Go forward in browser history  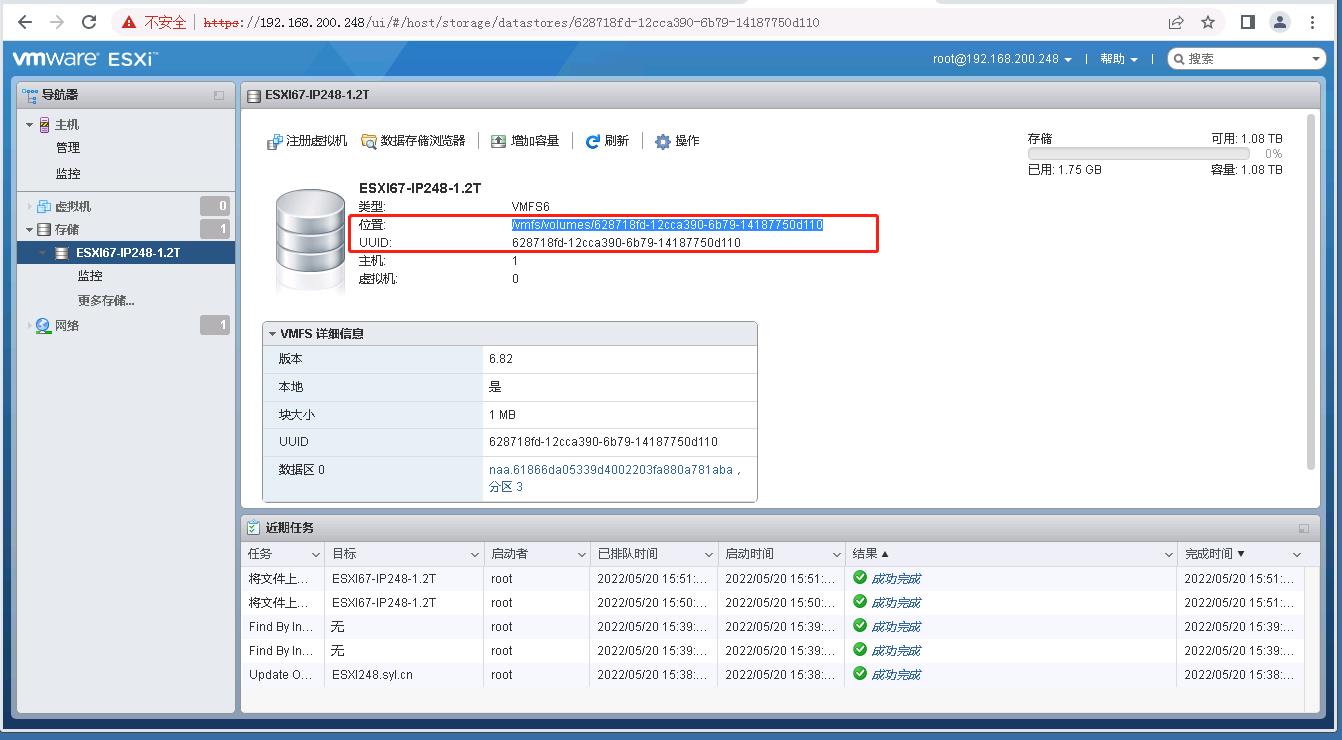coord(57,22)
